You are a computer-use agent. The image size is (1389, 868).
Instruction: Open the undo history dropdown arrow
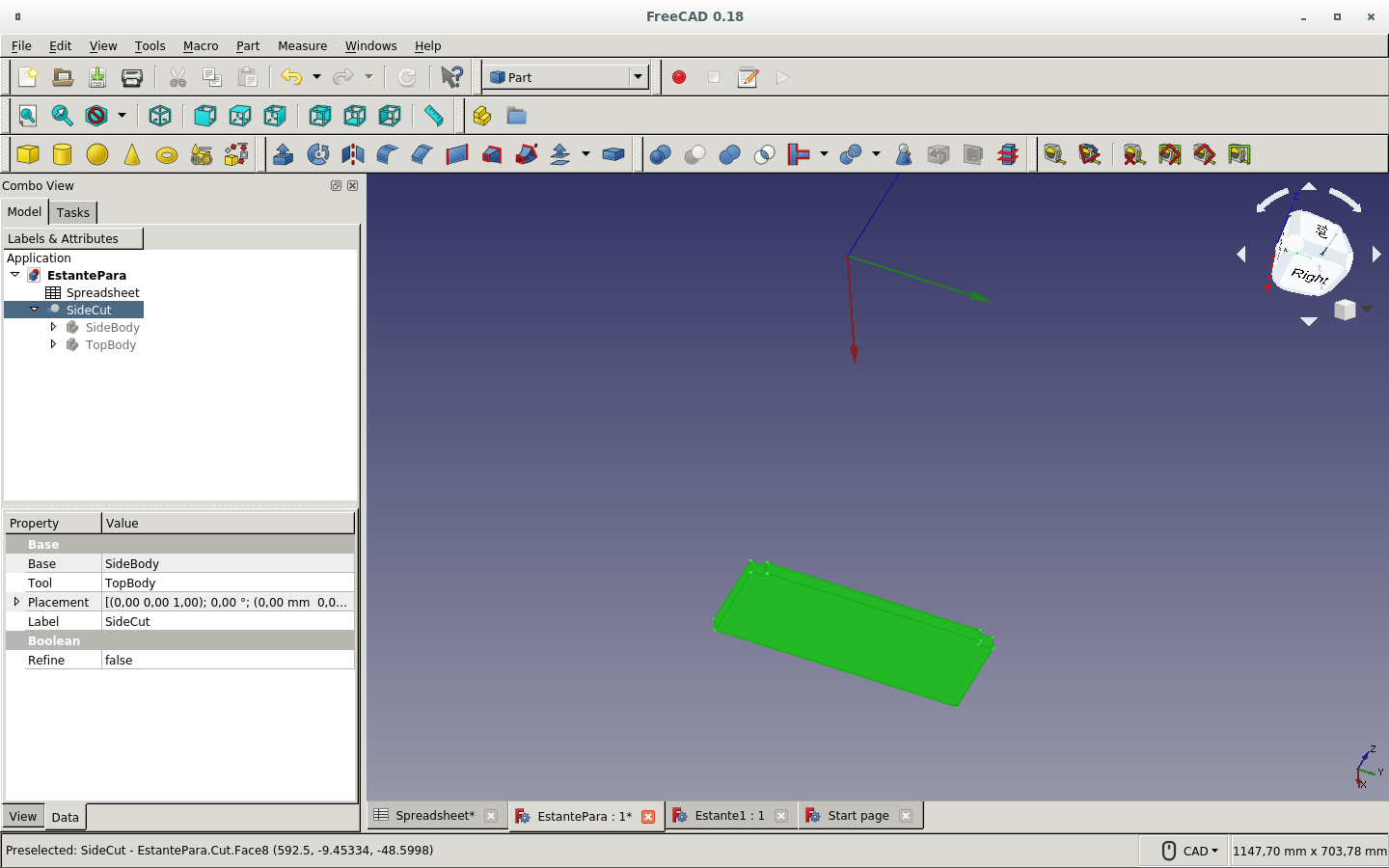pos(316,77)
